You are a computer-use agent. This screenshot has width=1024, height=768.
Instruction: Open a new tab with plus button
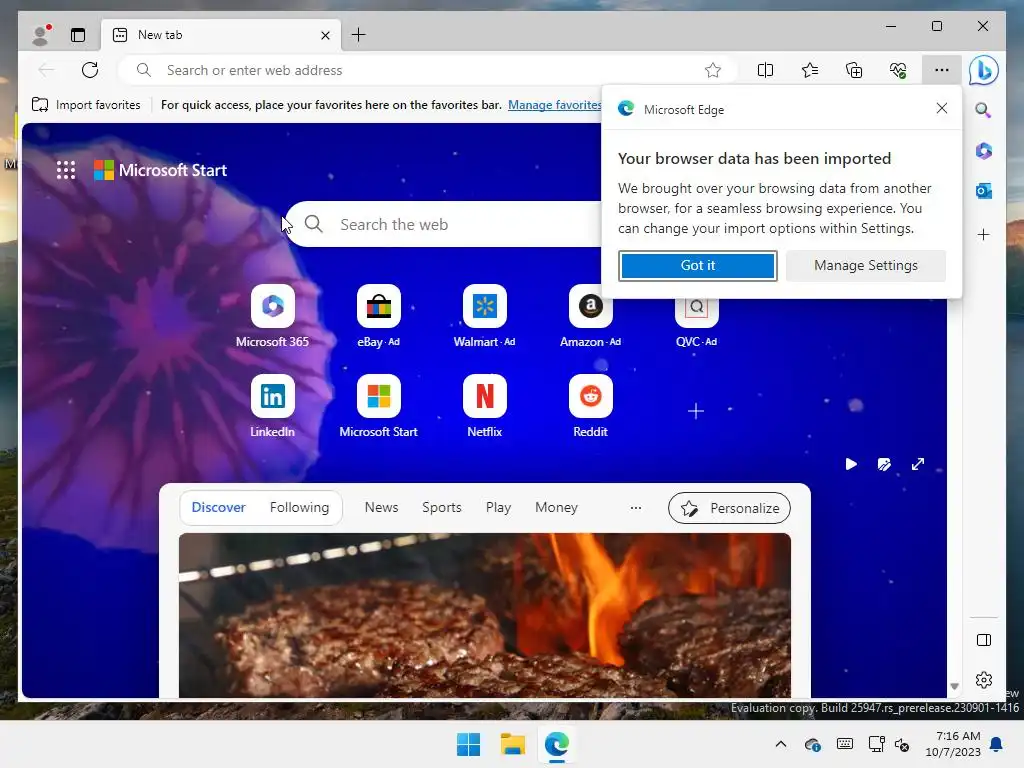pyautogui.click(x=359, y=35)
